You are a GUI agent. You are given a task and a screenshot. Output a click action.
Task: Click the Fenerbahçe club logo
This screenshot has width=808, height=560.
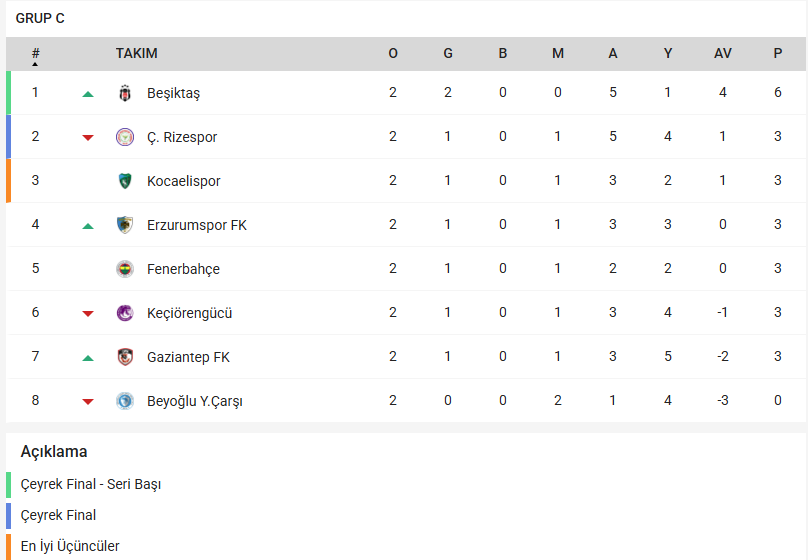click(124, 269)
